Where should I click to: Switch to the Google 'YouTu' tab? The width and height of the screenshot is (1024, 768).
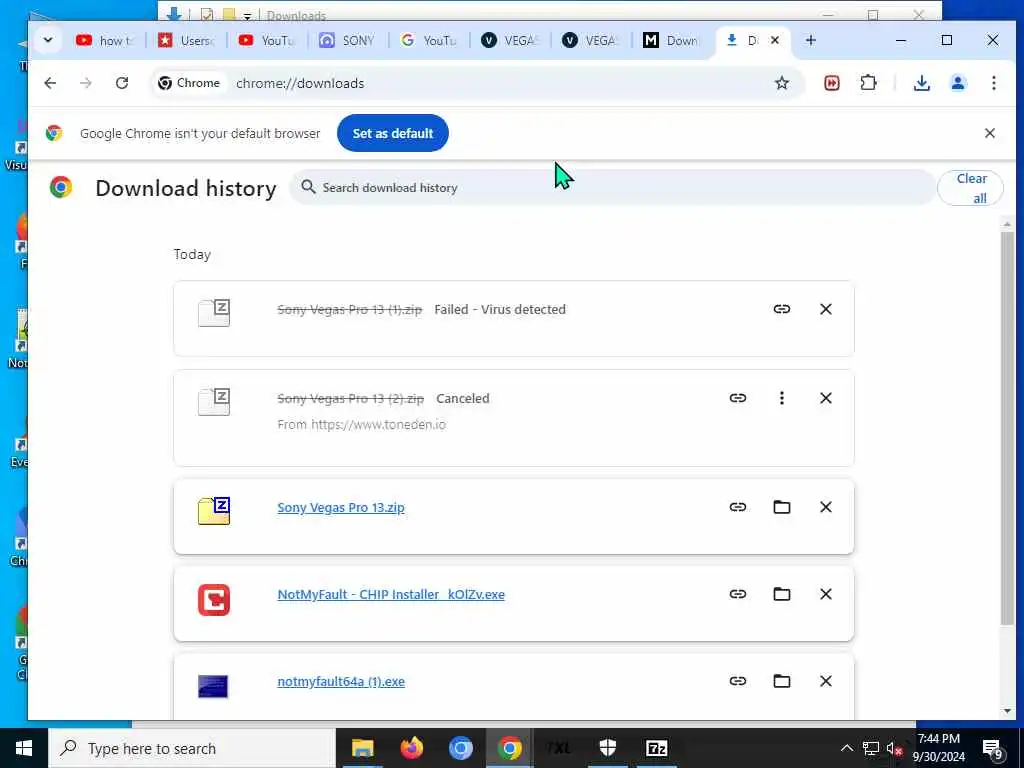click(x=428, y=40)
